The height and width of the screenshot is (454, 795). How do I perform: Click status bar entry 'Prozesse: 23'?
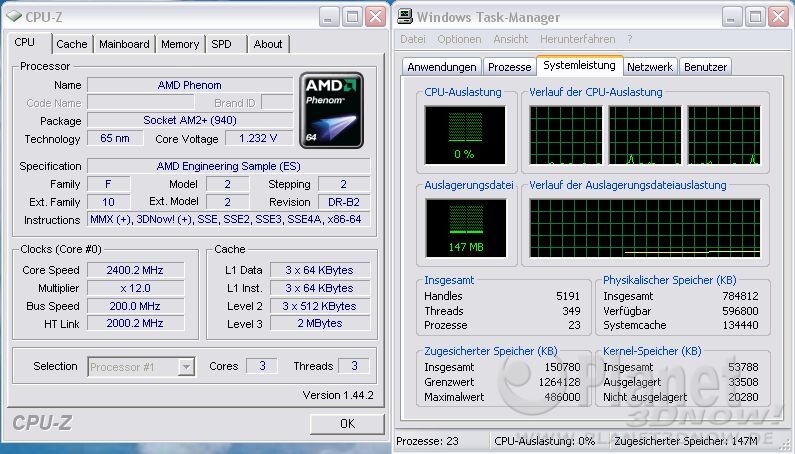tap(427, 441)
